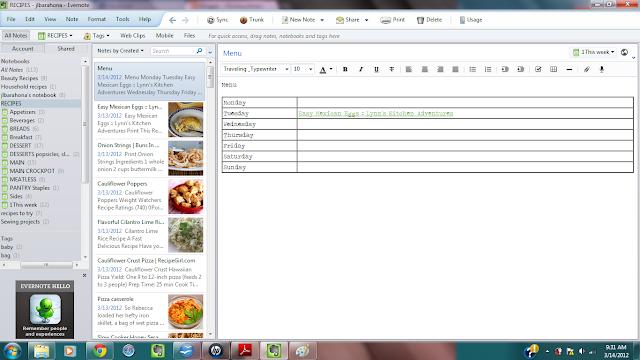Insert a horizontal rule
This screenshot has height=360, width=640.
click(x=569, y=69)
